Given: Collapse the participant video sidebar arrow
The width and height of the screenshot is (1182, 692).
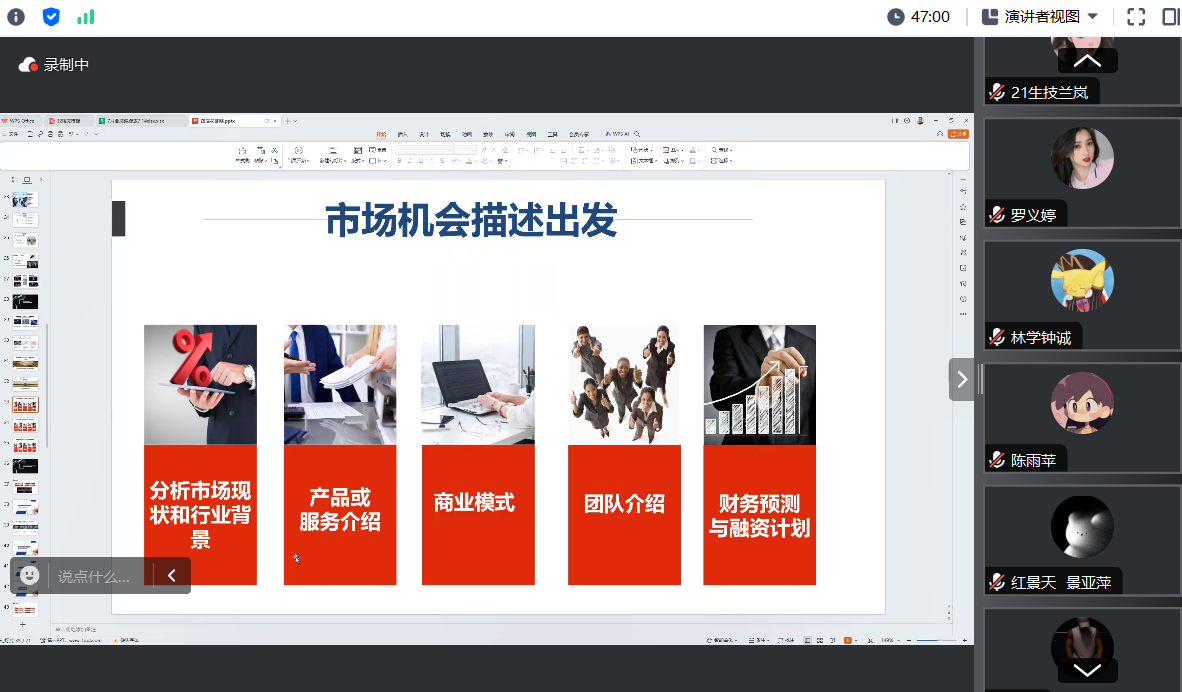Looking at the screenshot, I should point(962,379).
